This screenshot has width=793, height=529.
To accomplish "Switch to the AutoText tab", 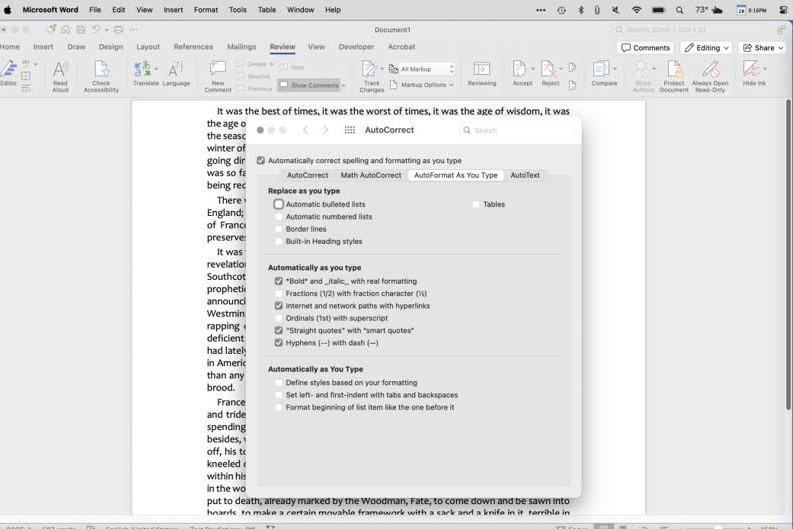I will (x=525, y=175).
